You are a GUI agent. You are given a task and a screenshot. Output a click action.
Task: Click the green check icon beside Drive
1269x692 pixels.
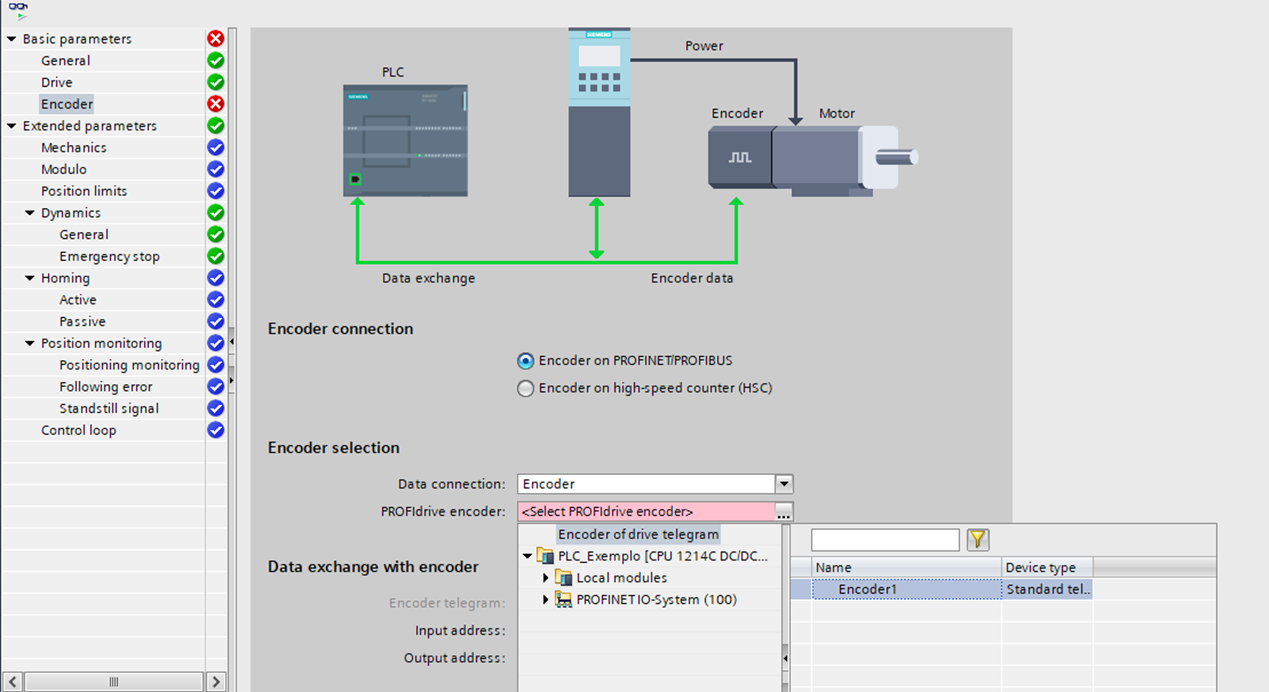pyautogui.click(x=215, y=82)
